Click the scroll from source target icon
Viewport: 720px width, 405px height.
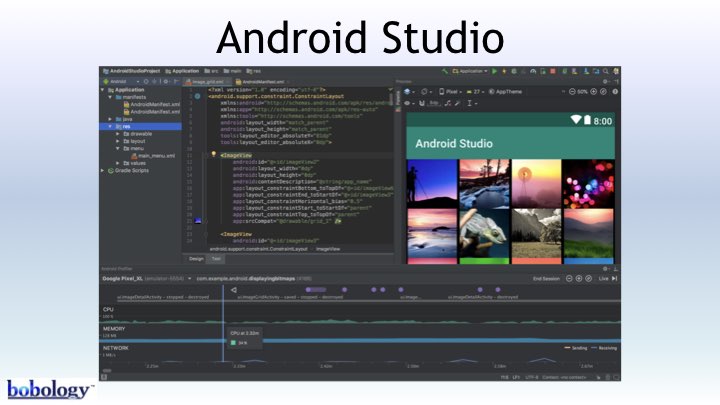(x=146, y=81)
